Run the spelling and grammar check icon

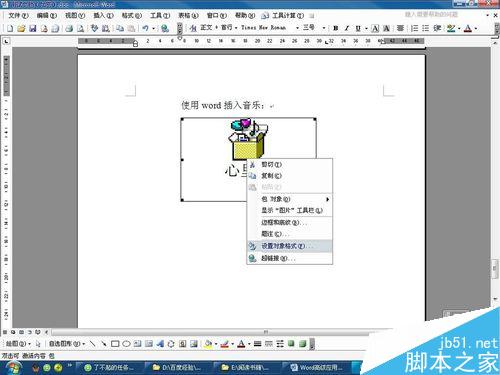pyautogui.click(x=94, y=28)
